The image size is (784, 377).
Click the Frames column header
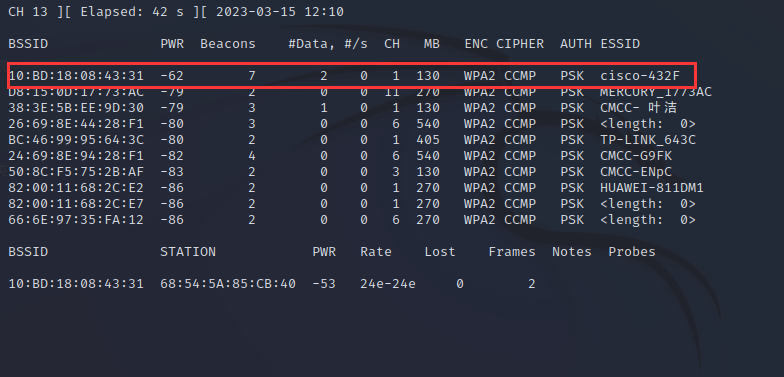512,252
